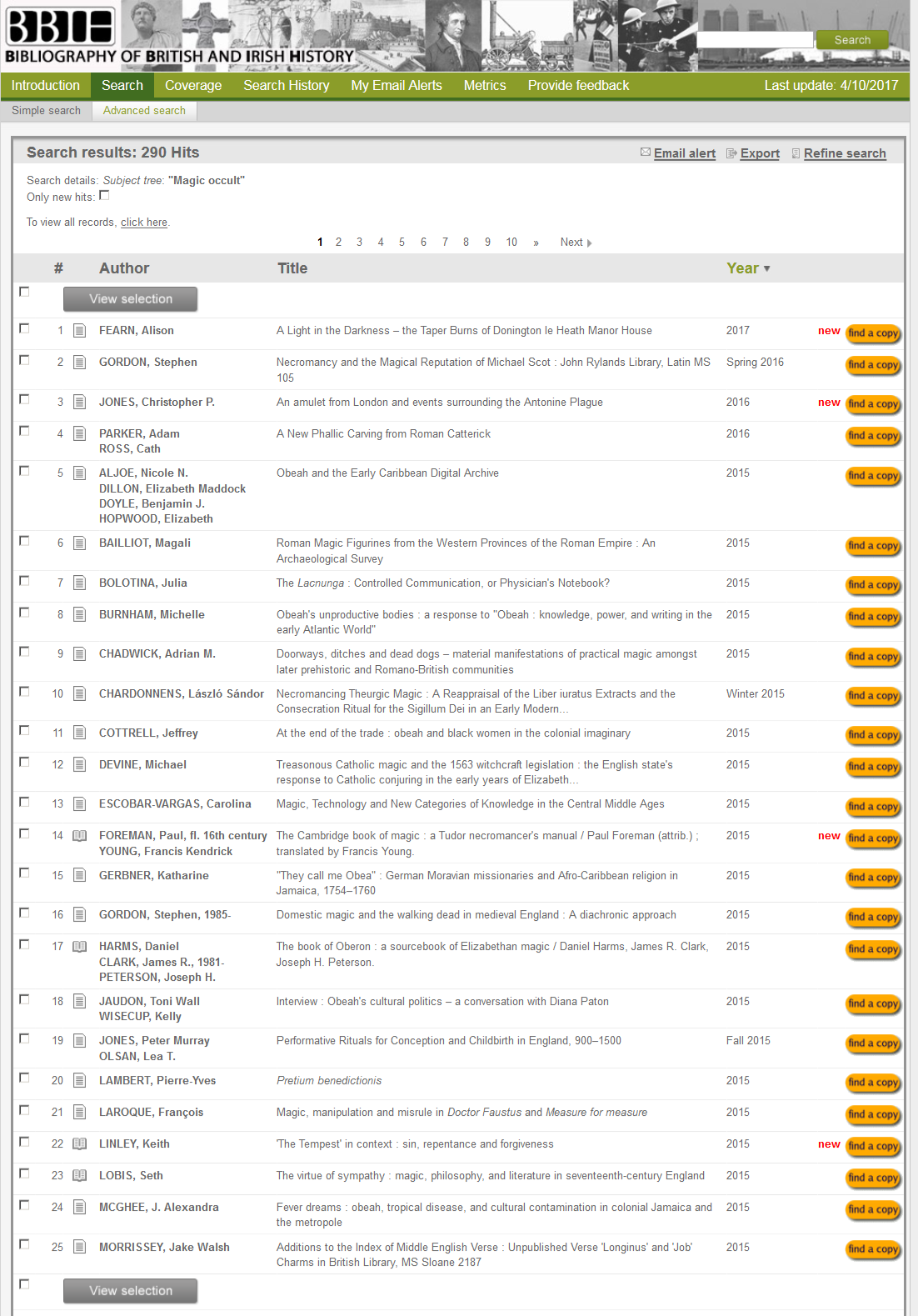Screen dimensions: 918x1316
Task: Click the search input field in the header
Action: point(754,40)
